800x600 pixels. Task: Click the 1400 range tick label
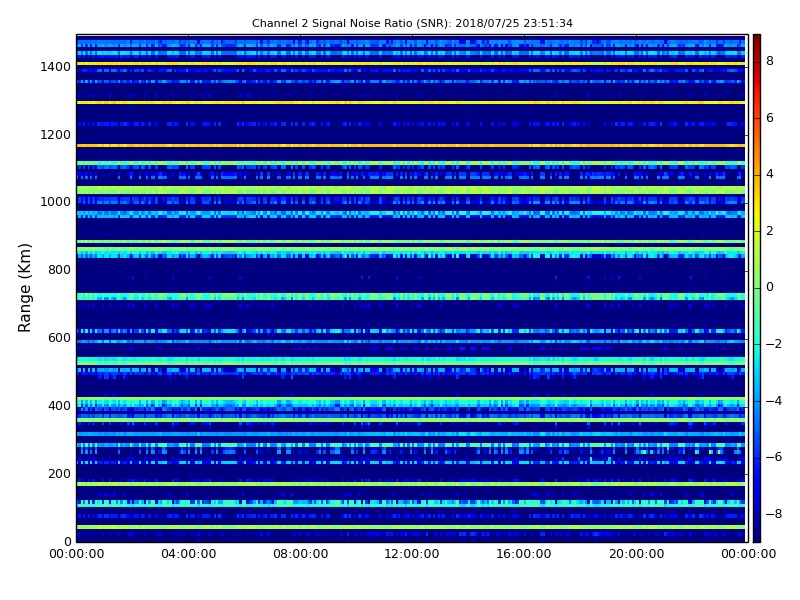[56, 67]
